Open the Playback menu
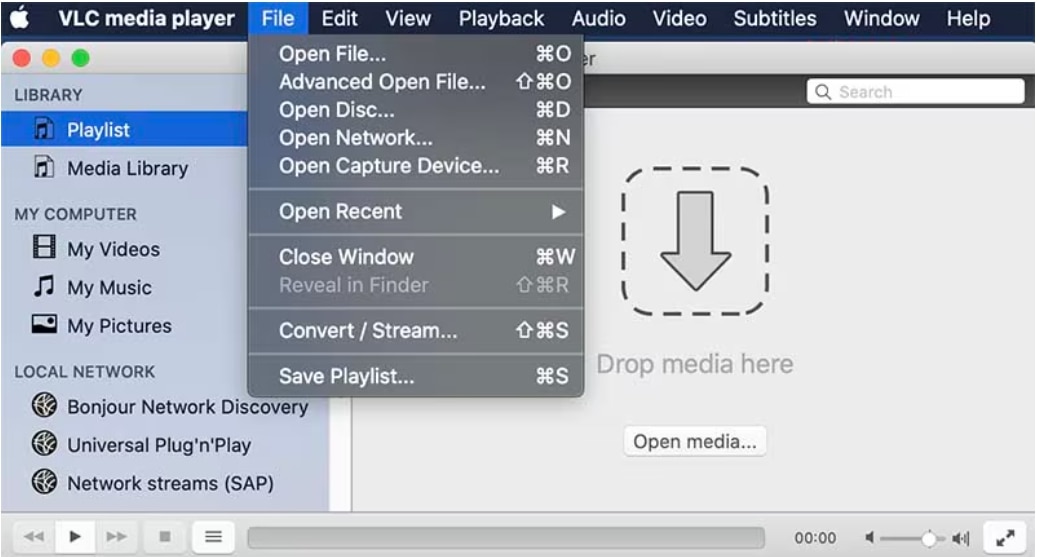 [501, 19]
